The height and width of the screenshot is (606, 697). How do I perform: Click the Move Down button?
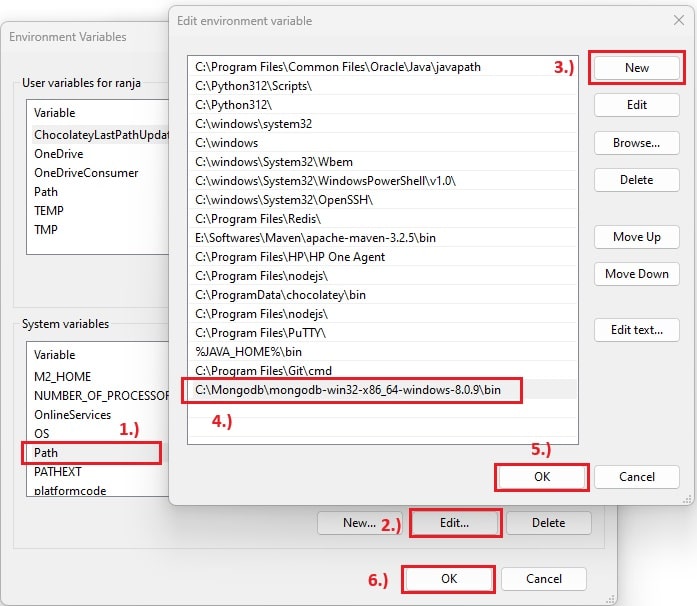click(636, 273)
